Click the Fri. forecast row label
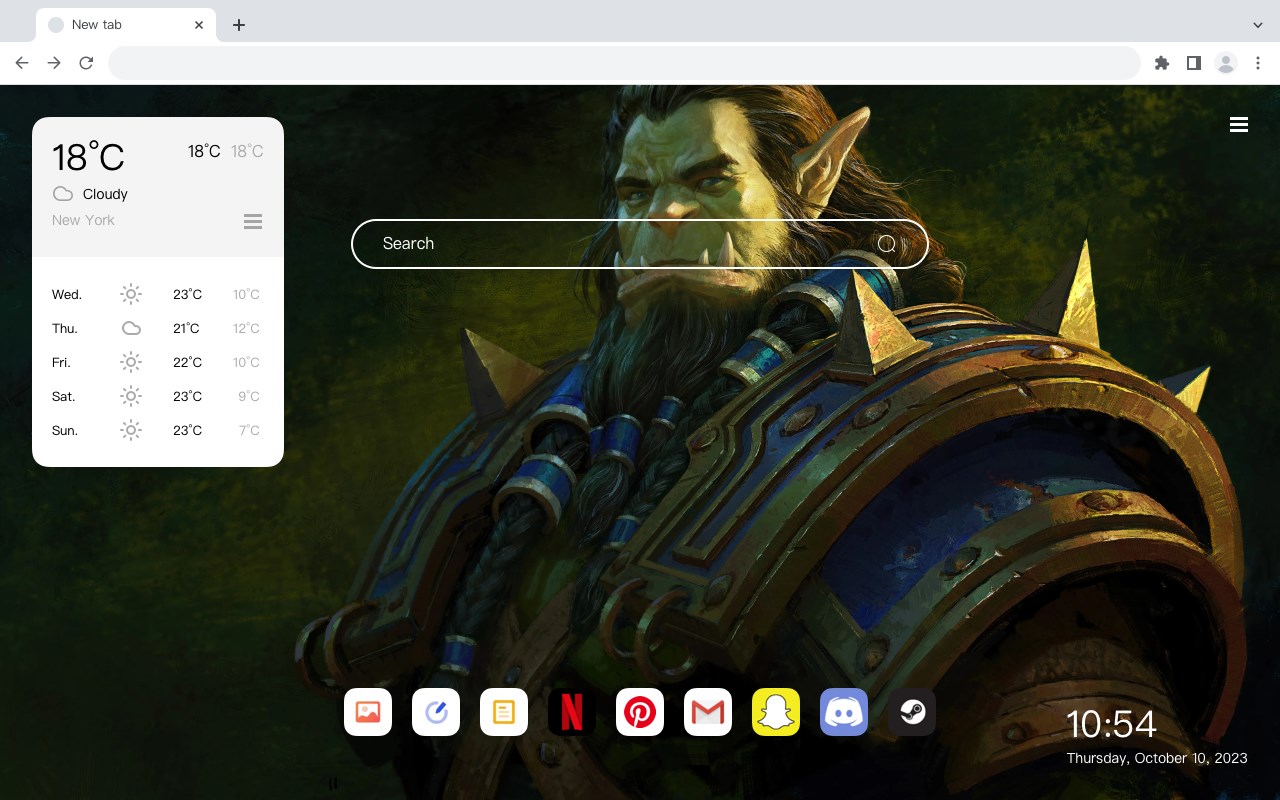Viewport: 1280px width, 800px height. point(61,362)
